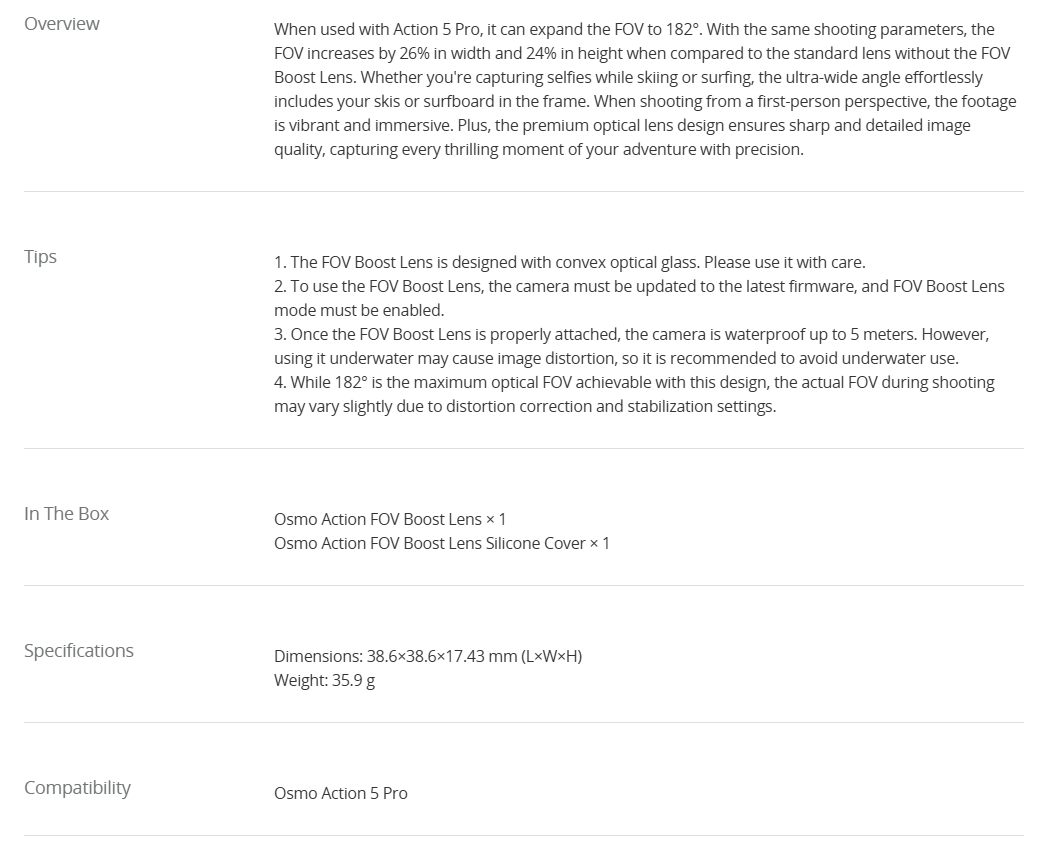Click tip 3 about waterproof up to 5 meters

coord(632,346)
